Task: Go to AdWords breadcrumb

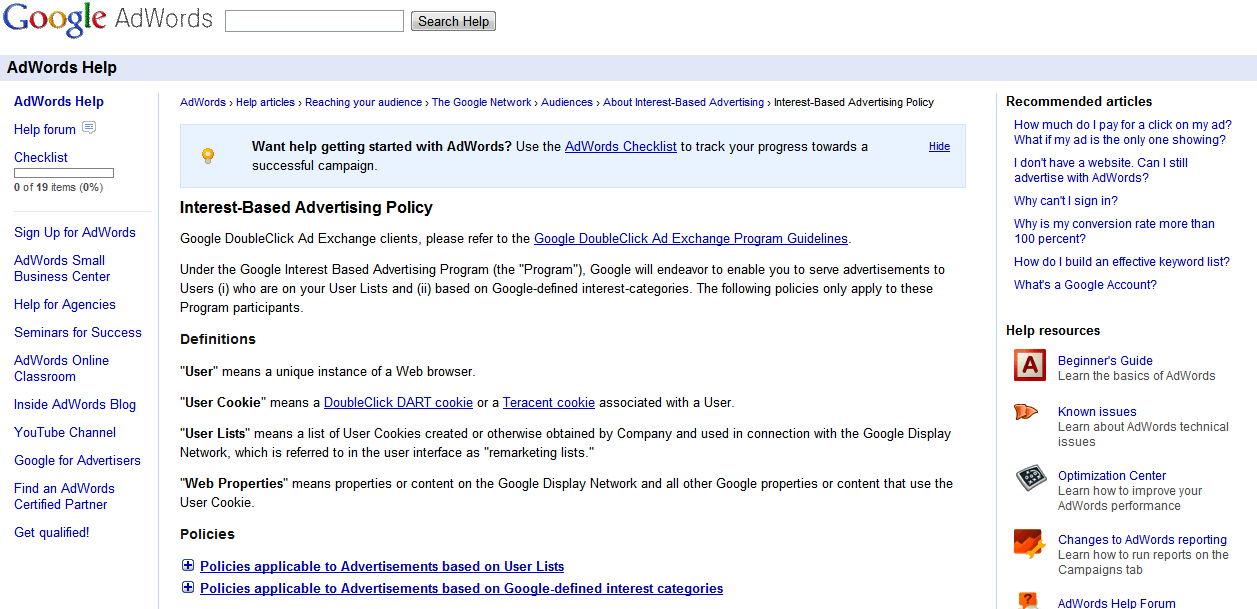Action: [203, 102]
